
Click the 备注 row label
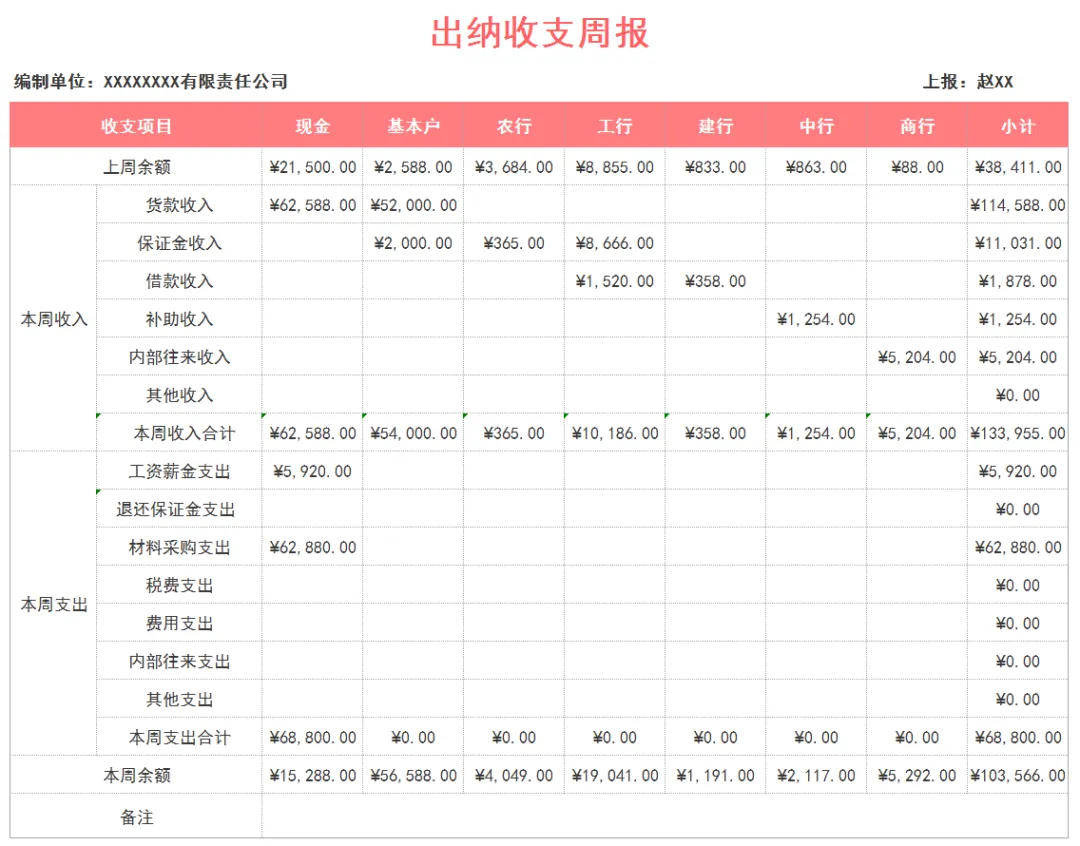coord(136,816)
